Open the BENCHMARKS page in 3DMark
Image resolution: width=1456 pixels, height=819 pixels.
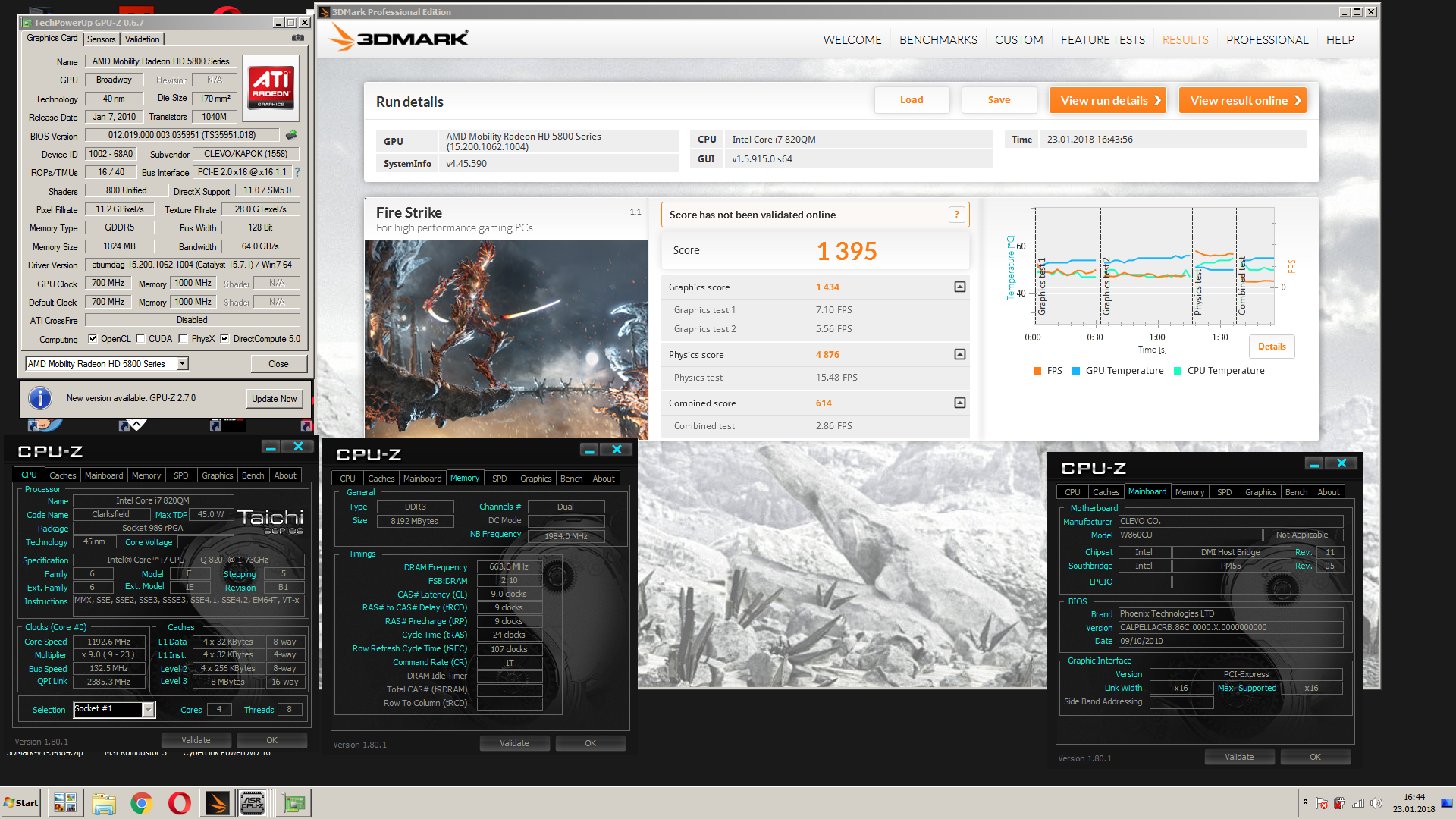(938, 39)
